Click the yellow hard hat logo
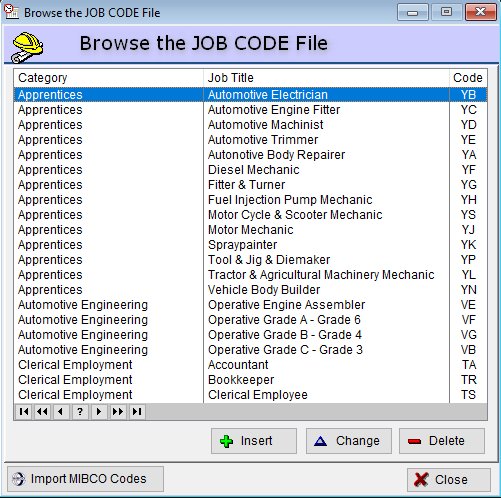Image resolution: width=501 pixels, height=498 pixels. [x=27, y=47]
